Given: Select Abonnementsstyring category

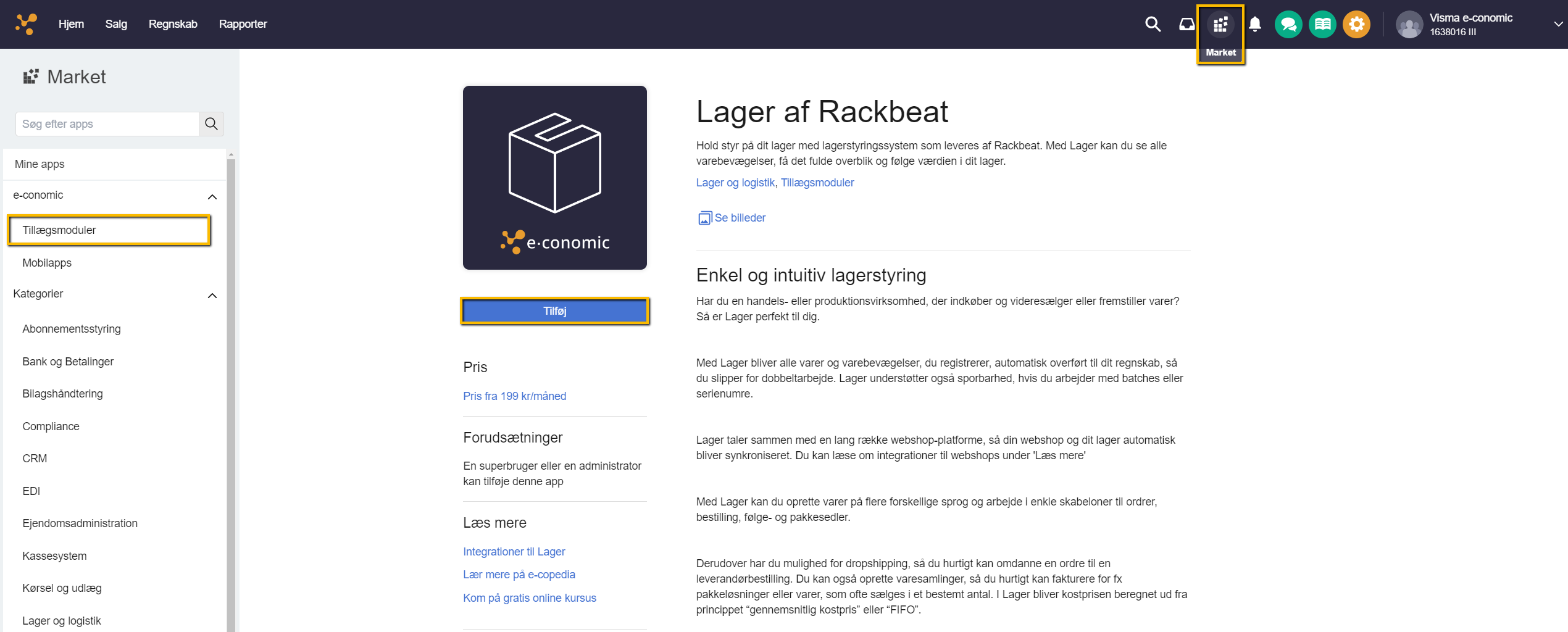Looking at the screenshot, I should point(72,329).
